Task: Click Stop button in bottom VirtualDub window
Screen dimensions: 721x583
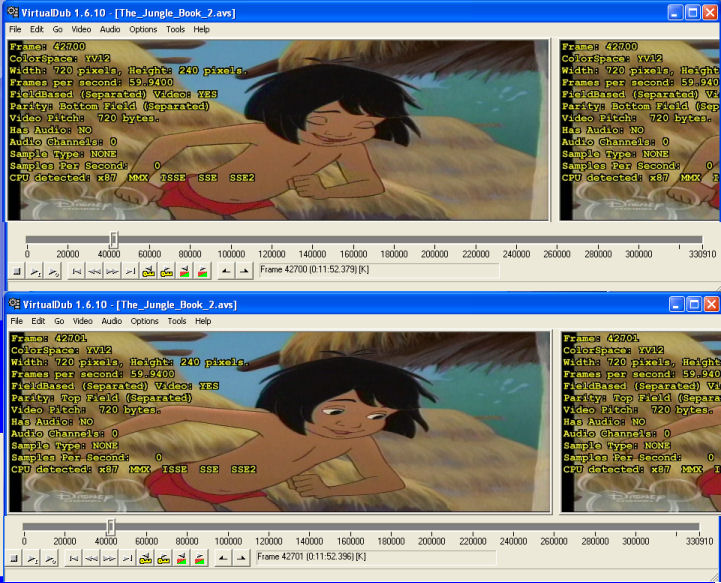Action: point(14,558)
